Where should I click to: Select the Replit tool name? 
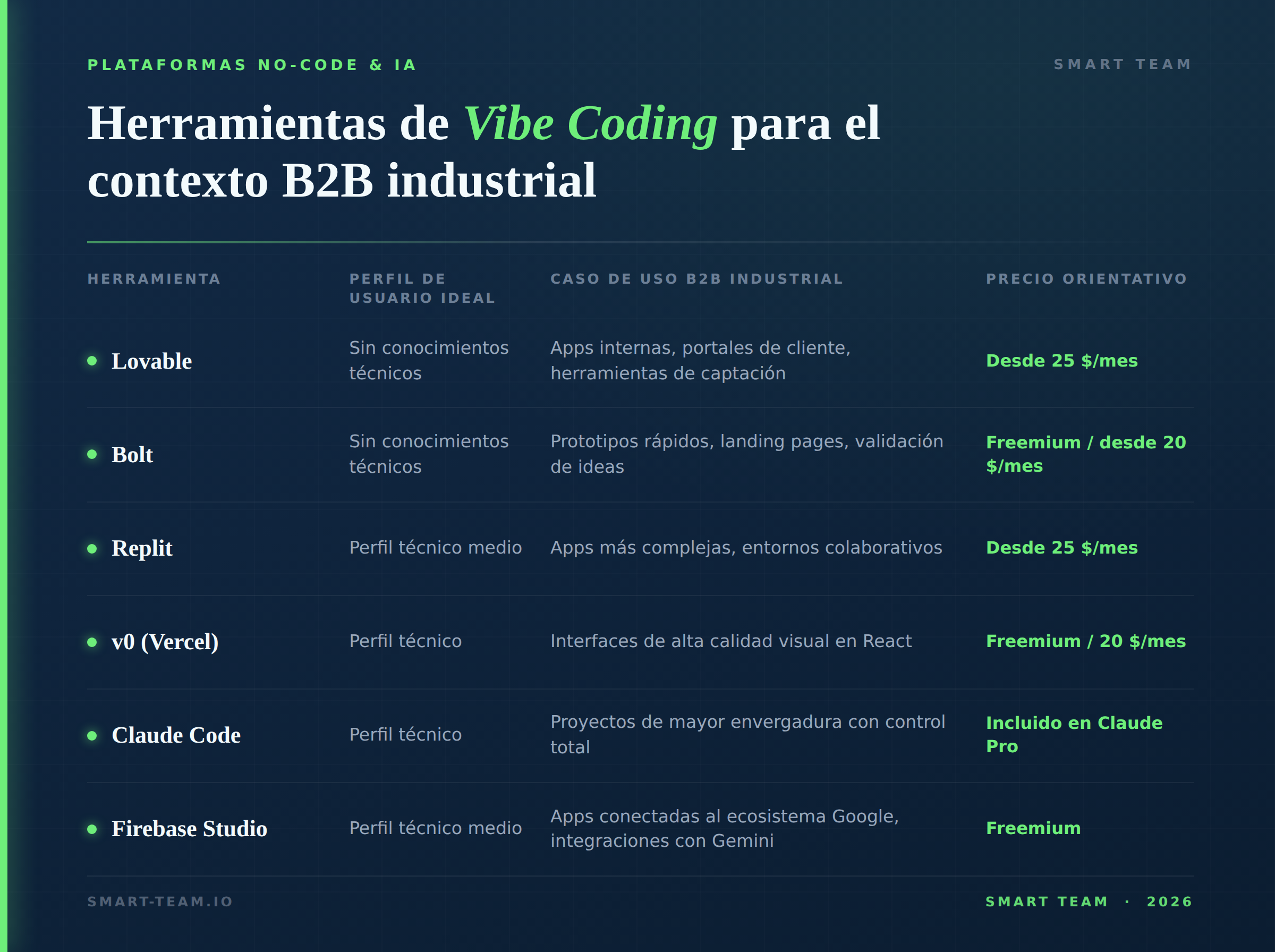pyautogui.click(x=142, y=549)
